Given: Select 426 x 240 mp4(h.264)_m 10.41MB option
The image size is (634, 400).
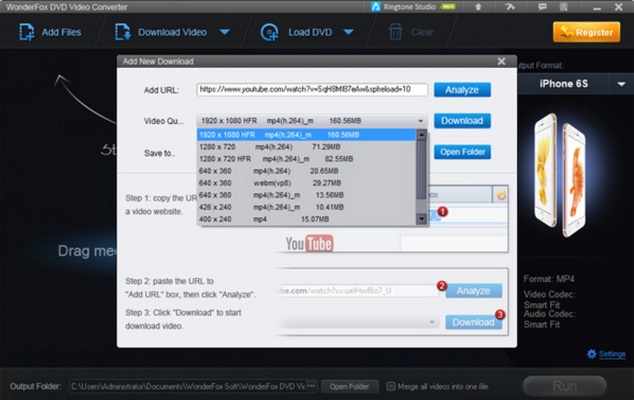Looking at the screenshot, I should click(306, 207).
